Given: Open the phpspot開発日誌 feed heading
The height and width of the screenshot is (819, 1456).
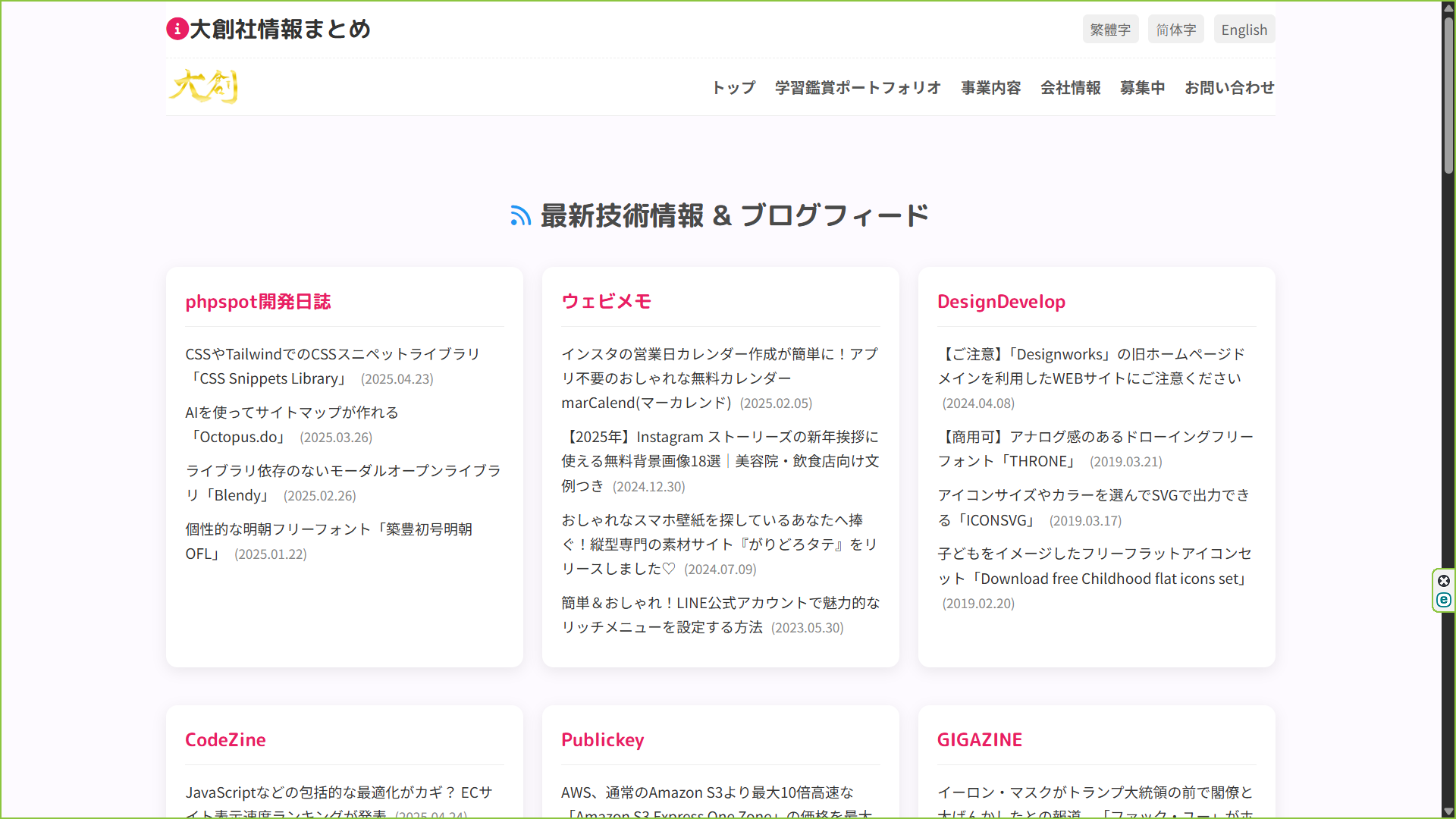Looking at the screenshot, I should pos(258,302).
